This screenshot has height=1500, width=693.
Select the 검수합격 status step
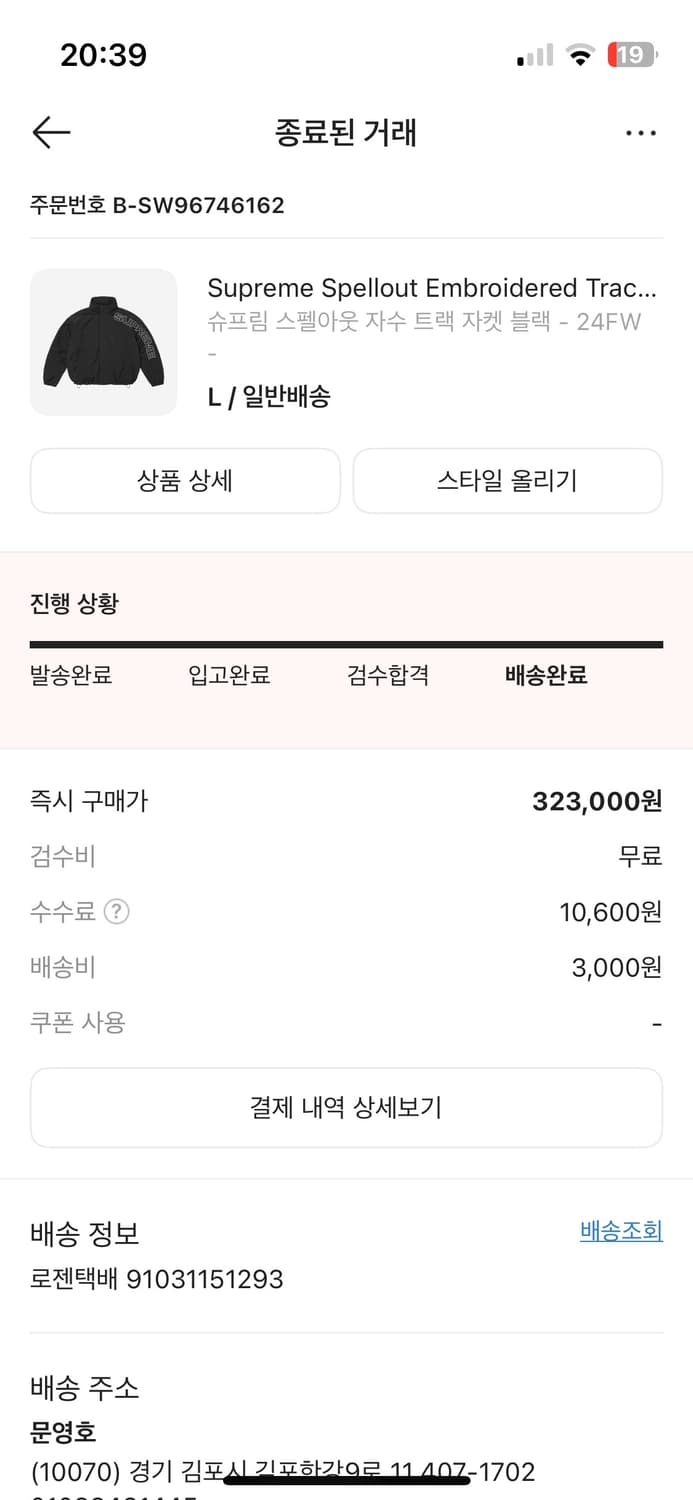[387, 675]
